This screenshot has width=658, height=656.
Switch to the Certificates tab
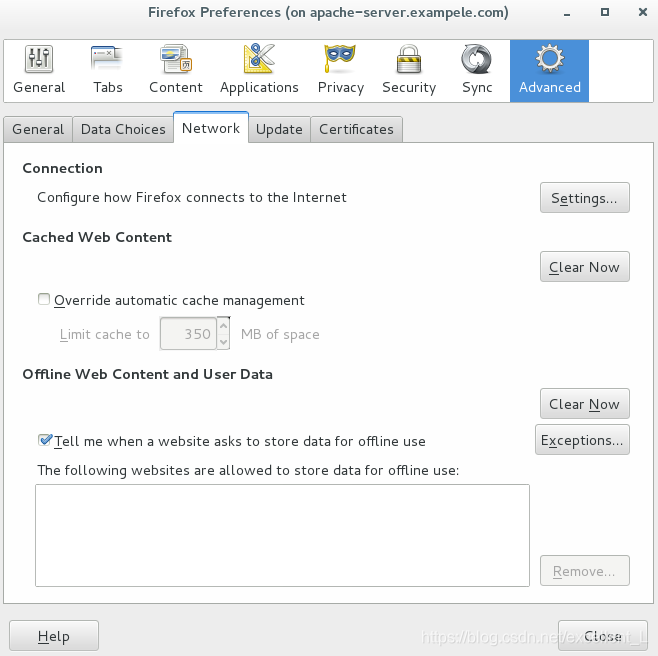coord(356,129)
